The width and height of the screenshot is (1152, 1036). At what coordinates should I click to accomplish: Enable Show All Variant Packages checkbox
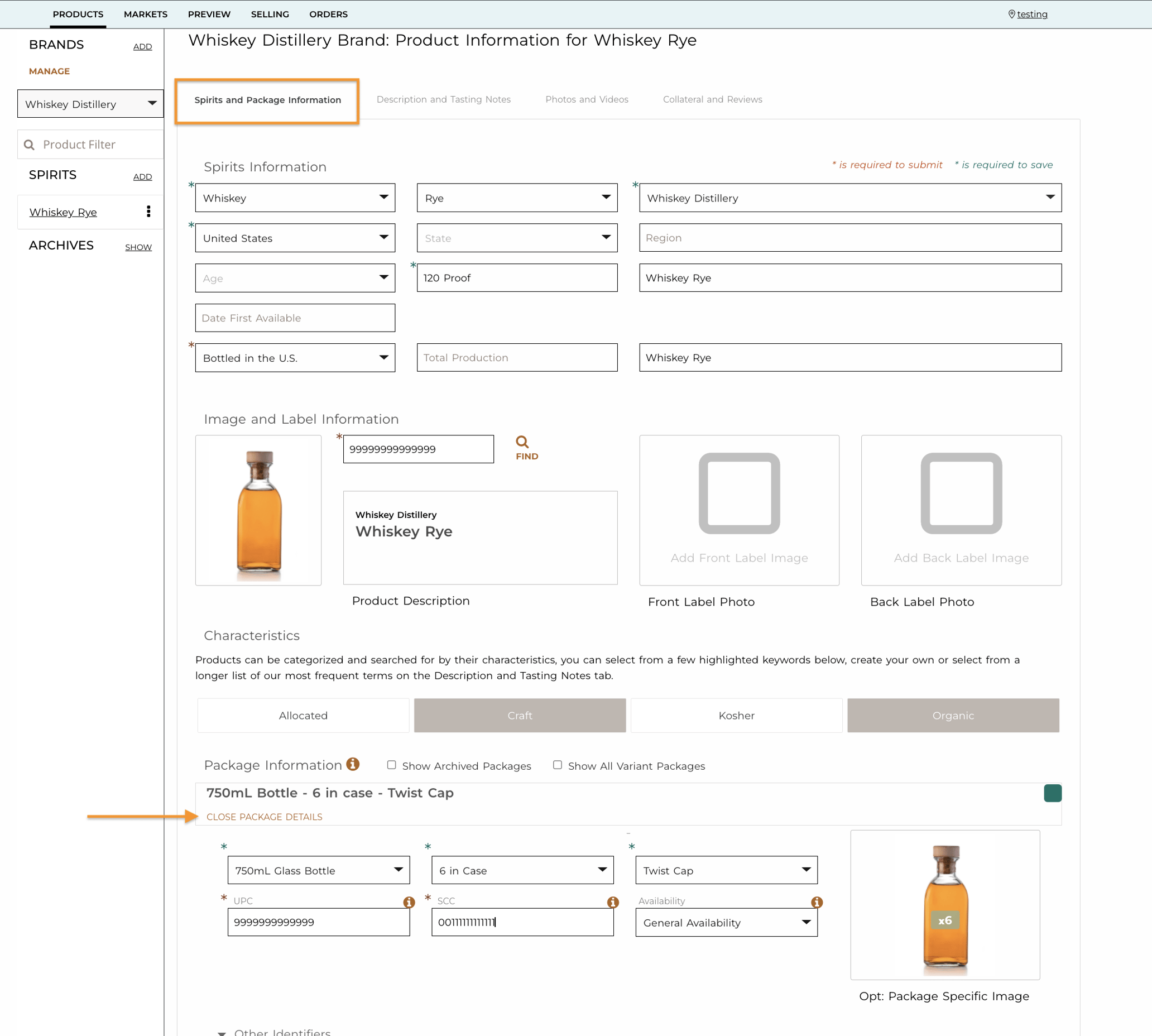(x=557, y=765)
